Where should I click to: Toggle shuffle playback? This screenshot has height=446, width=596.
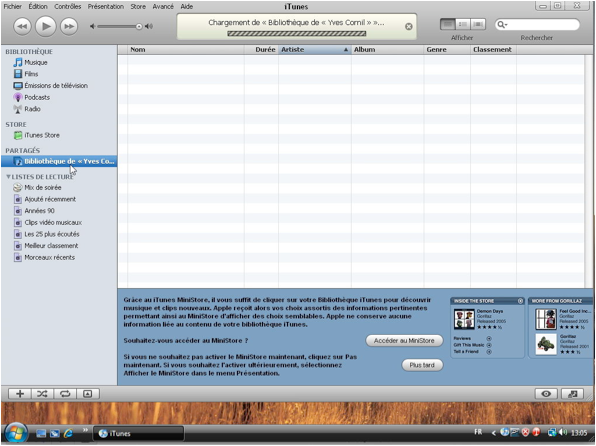pyautogui.click(x=42, y=394)
